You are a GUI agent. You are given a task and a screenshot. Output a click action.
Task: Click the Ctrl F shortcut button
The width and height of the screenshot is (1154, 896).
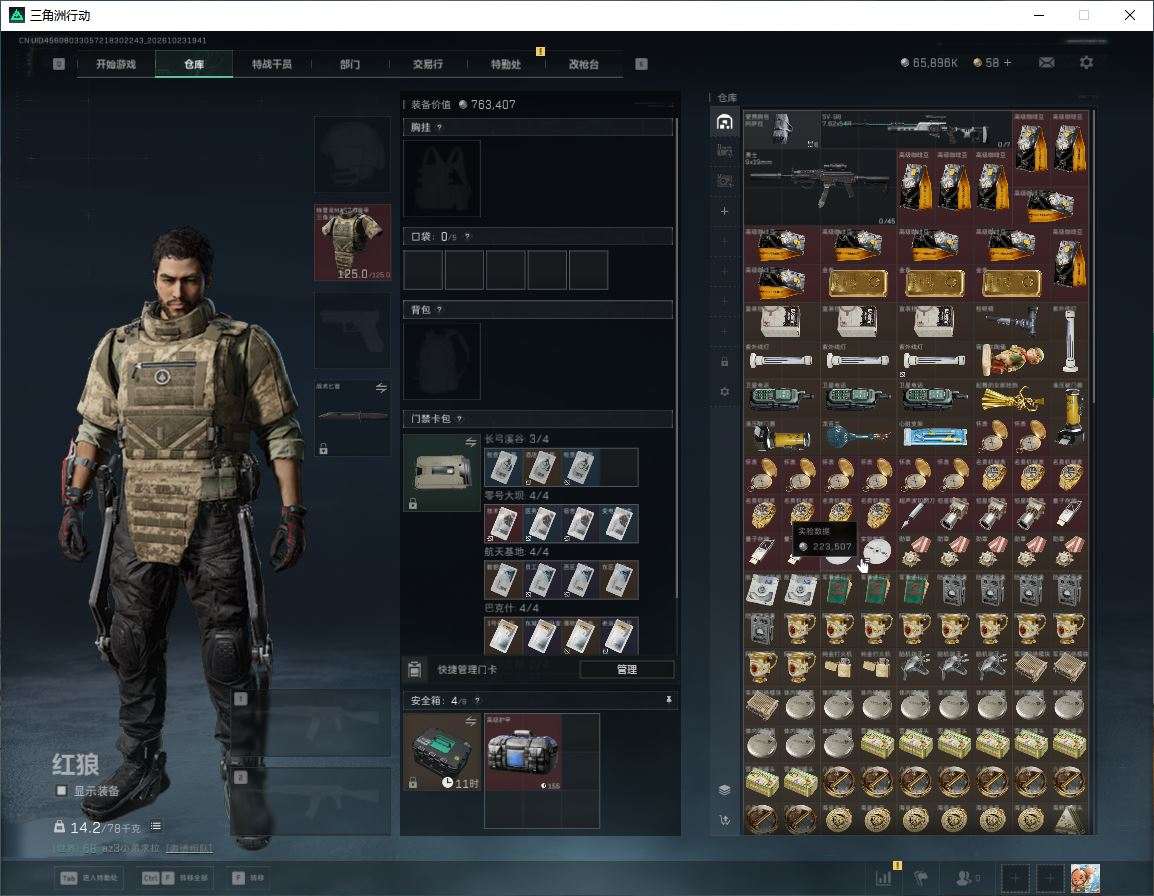[x=175, y=878]
